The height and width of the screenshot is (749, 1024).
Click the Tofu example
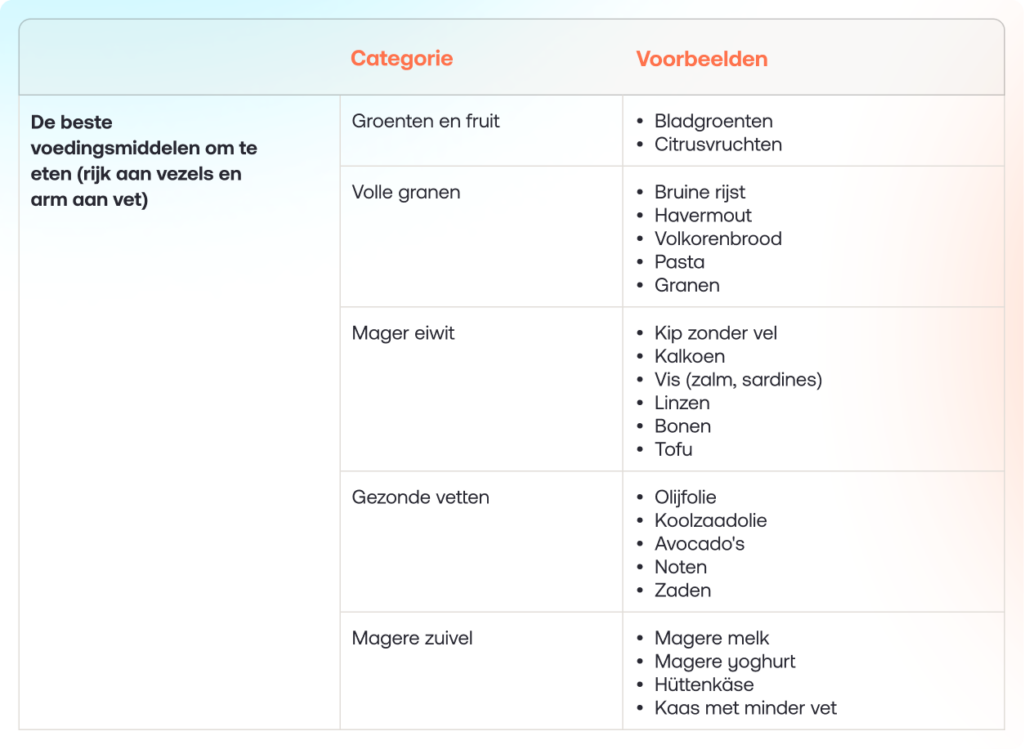pyautogui.click(x=673, y=449)
